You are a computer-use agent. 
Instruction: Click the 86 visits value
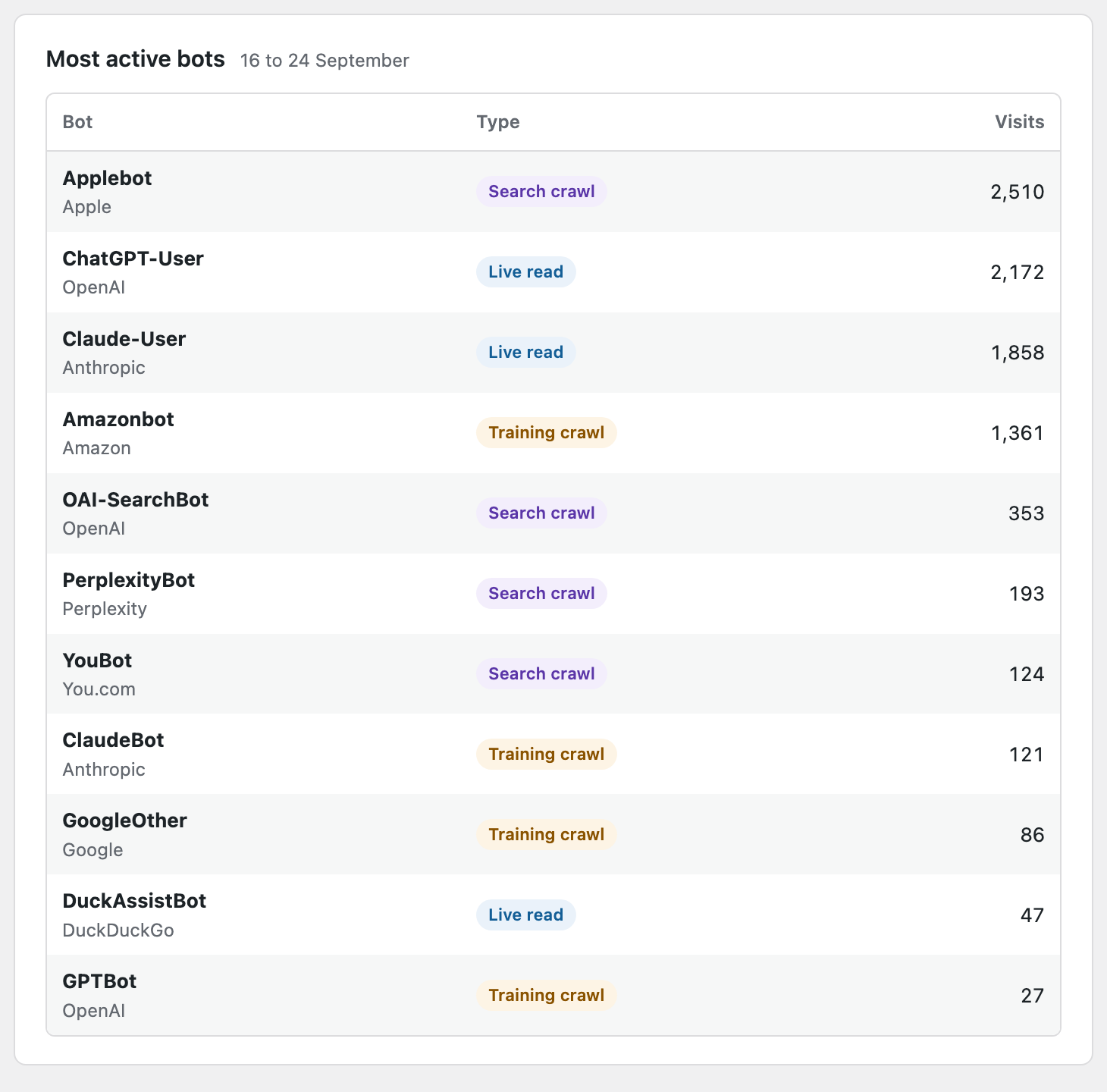pos(1033,835)
